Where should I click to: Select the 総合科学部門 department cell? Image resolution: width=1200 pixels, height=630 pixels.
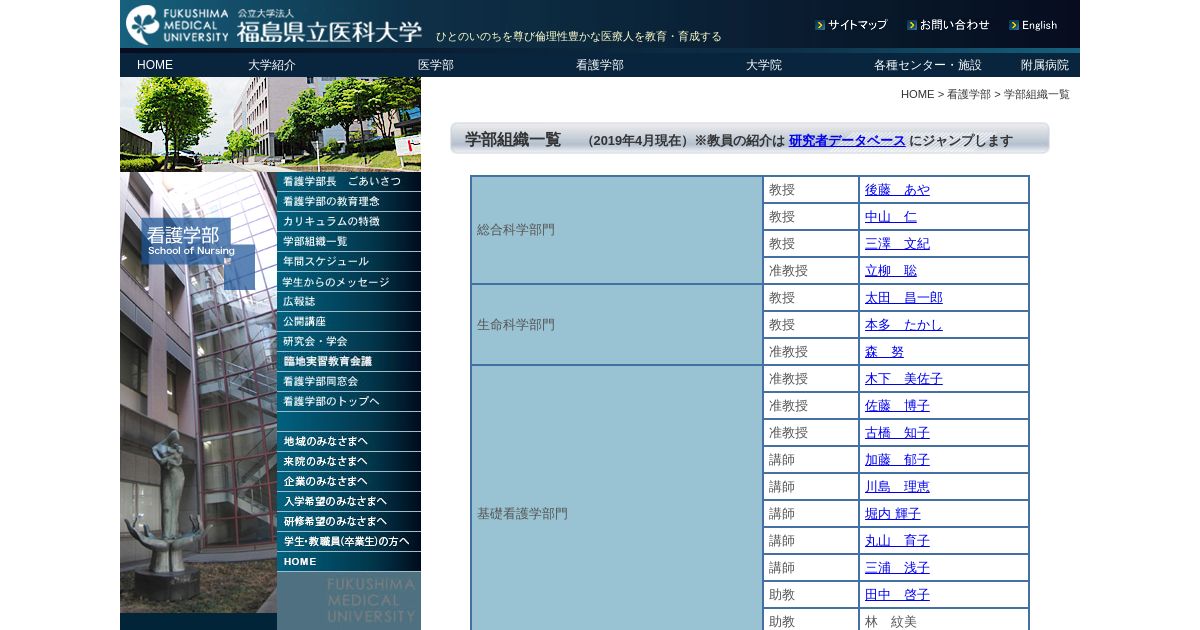point(617,230)
